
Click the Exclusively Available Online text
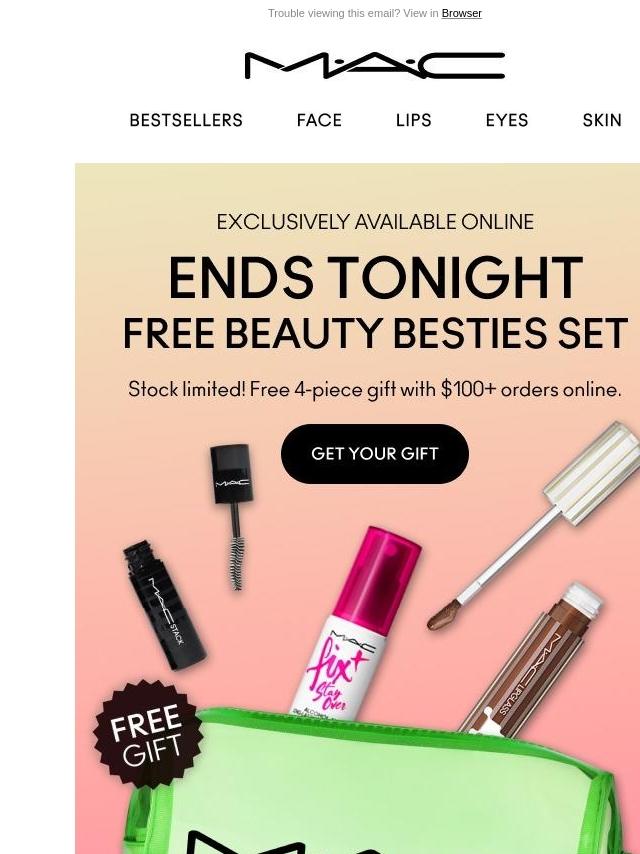[x=375, y=222]
